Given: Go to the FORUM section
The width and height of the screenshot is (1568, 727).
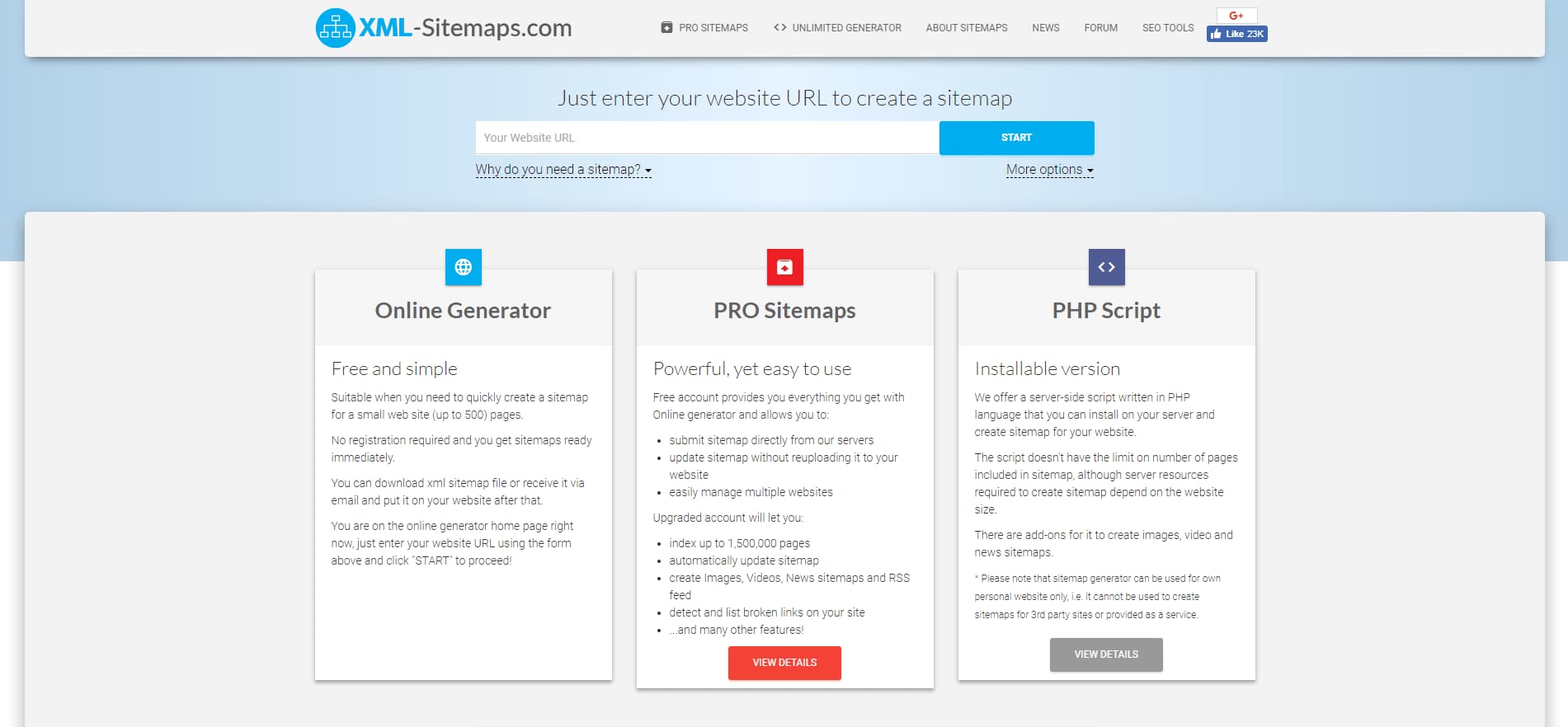Looking at the screenshot, I should [1100, 27].
